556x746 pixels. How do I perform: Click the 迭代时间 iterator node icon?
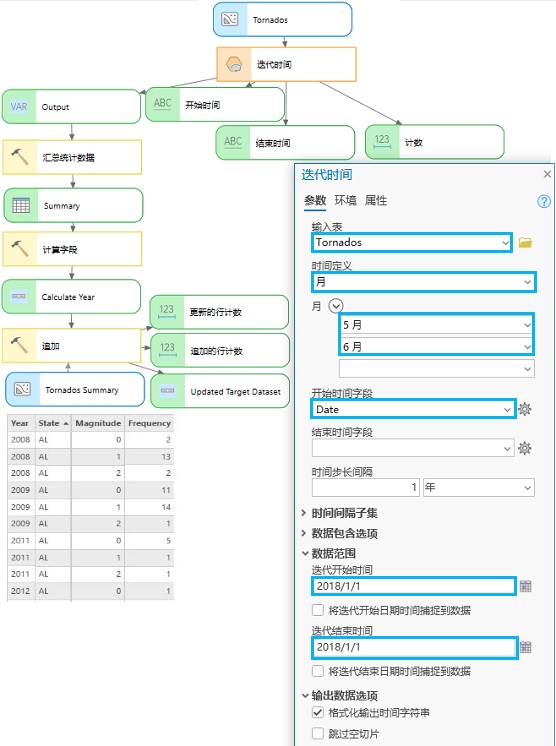coord(234,64)
